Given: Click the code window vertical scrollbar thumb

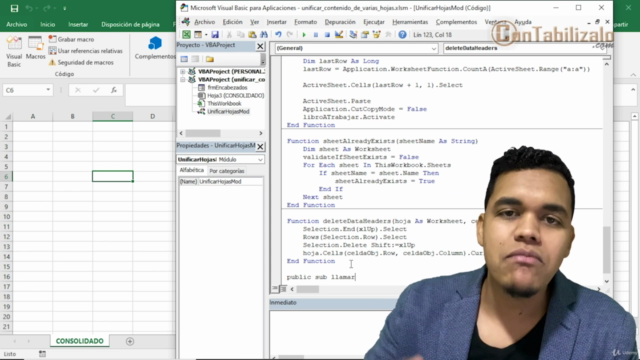Looking at the screenshot, I should (x=607, y=249).
